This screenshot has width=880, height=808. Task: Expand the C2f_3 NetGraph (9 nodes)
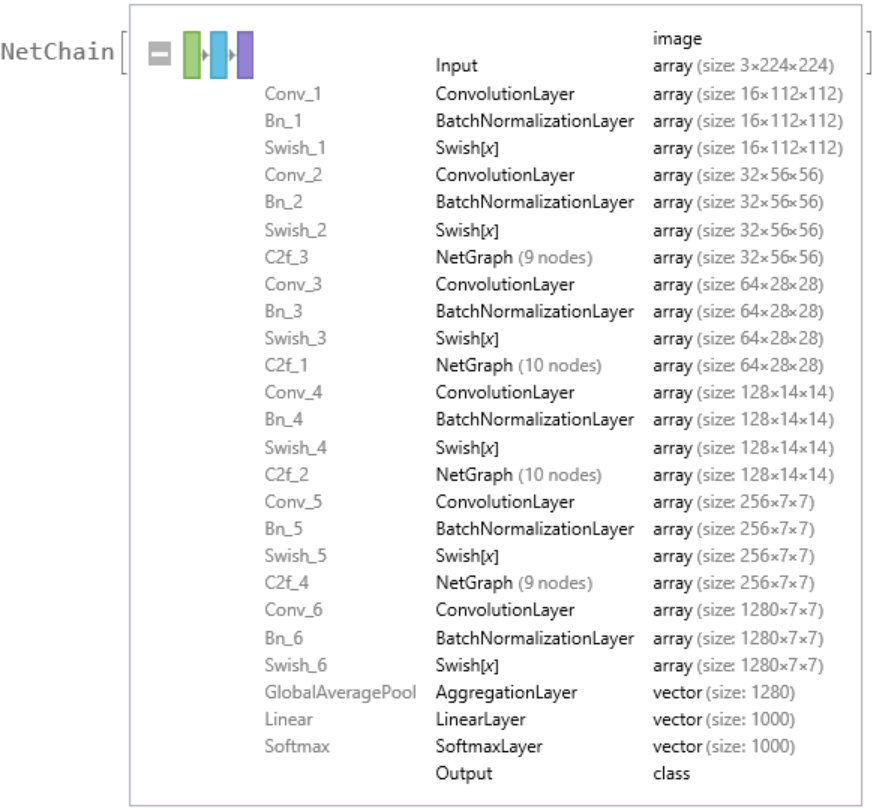point(513,257)
